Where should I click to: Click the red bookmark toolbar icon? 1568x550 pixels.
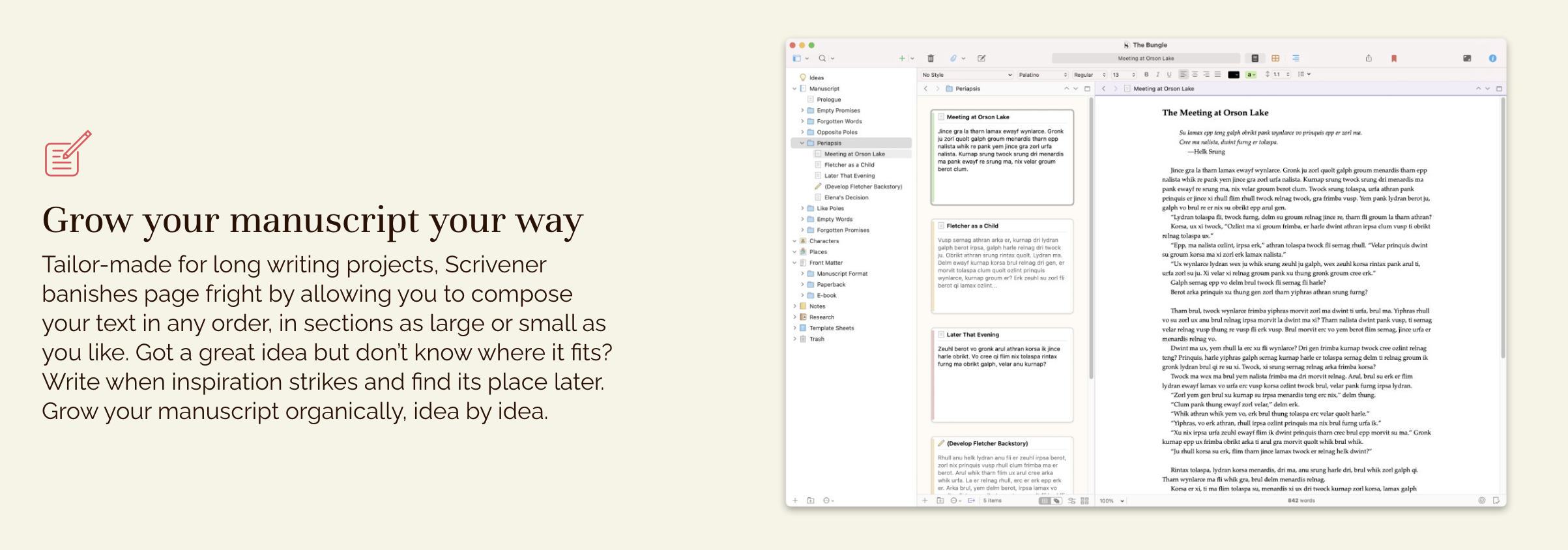[1394, 59]
